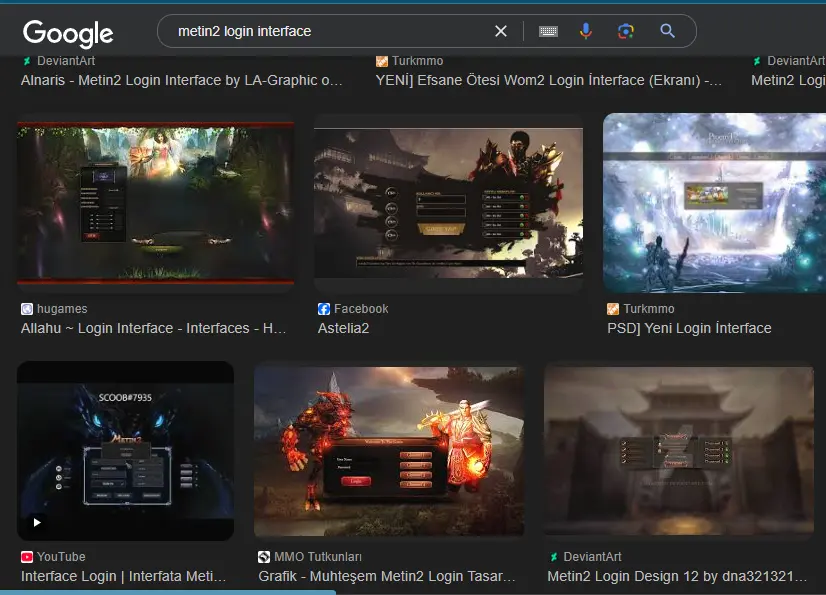Start a search by voice
The image size is (826, 595).
point(586,31)
